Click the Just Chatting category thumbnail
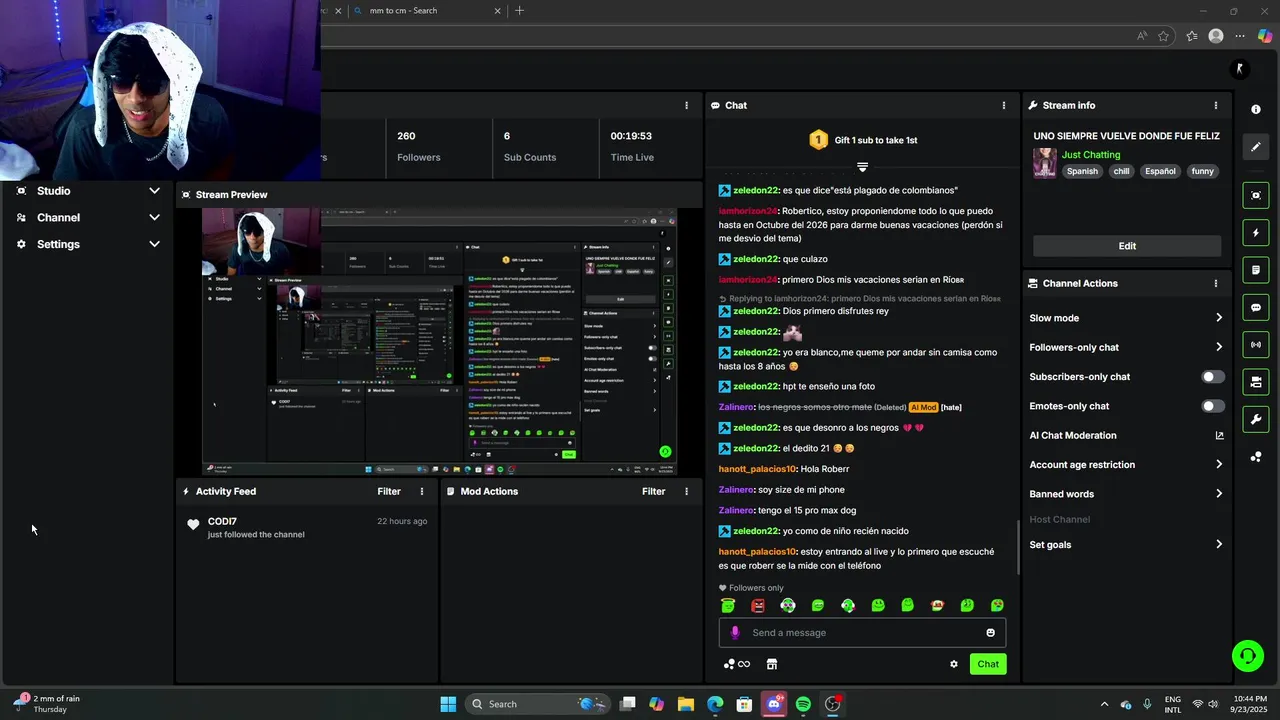 (x=1045, y=163)
